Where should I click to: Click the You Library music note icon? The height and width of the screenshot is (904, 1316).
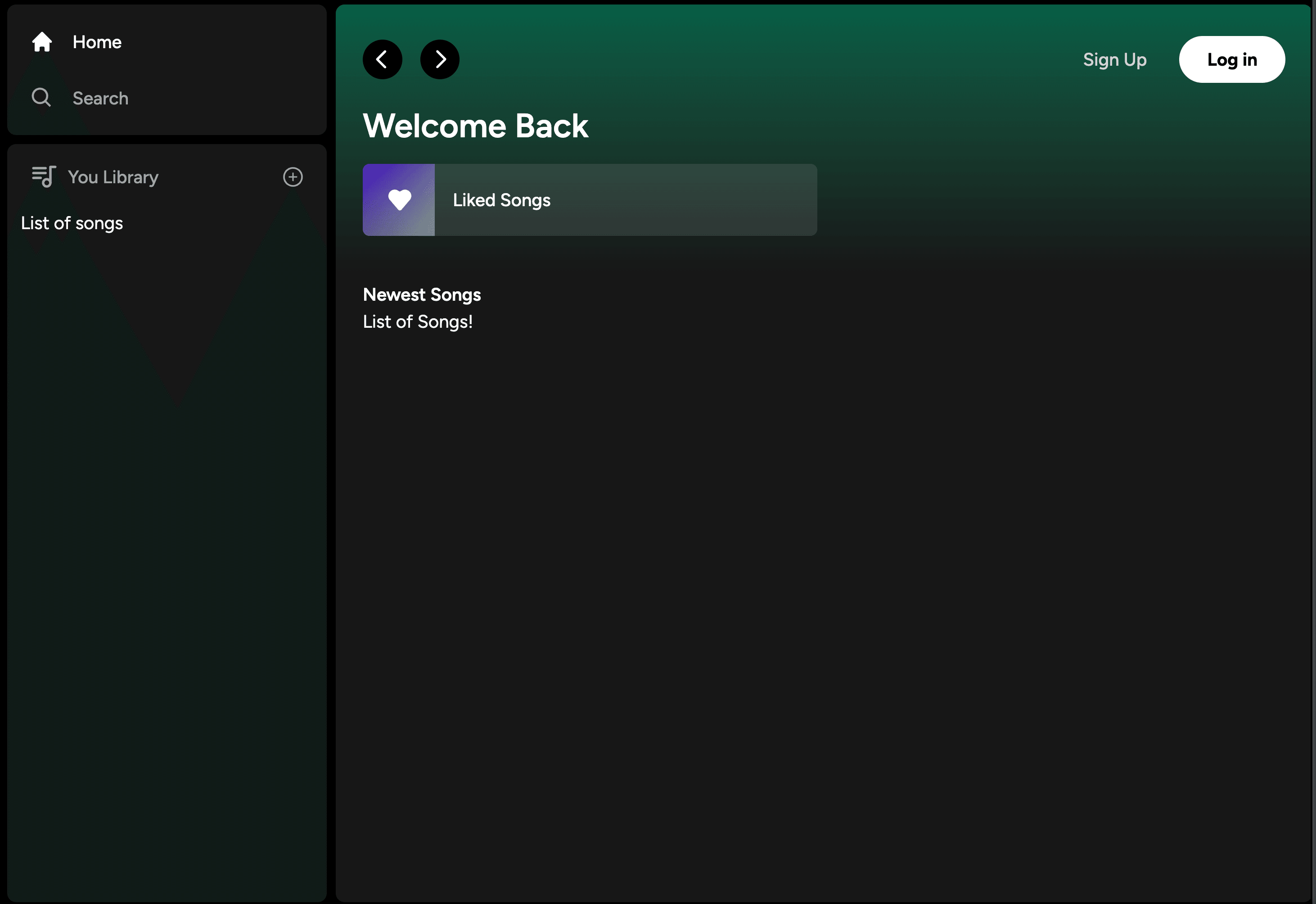point(43,177)
